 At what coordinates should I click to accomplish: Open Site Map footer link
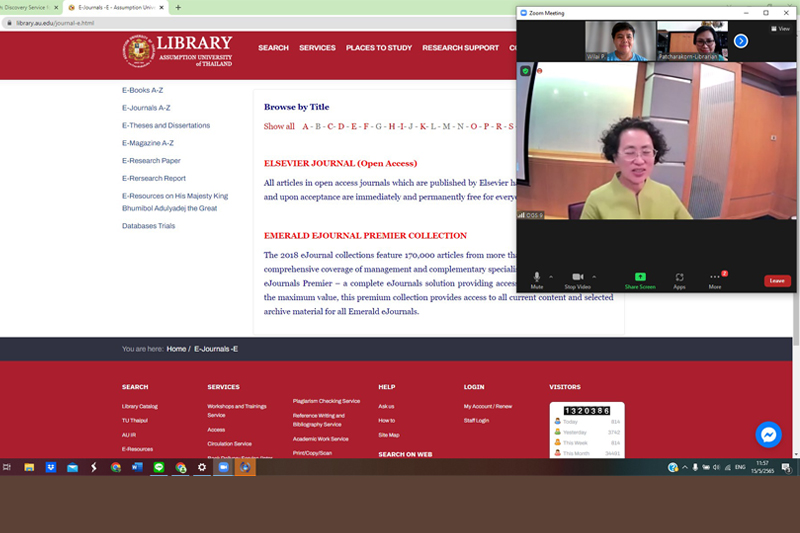pyautogui.click(x=389, y=435)
